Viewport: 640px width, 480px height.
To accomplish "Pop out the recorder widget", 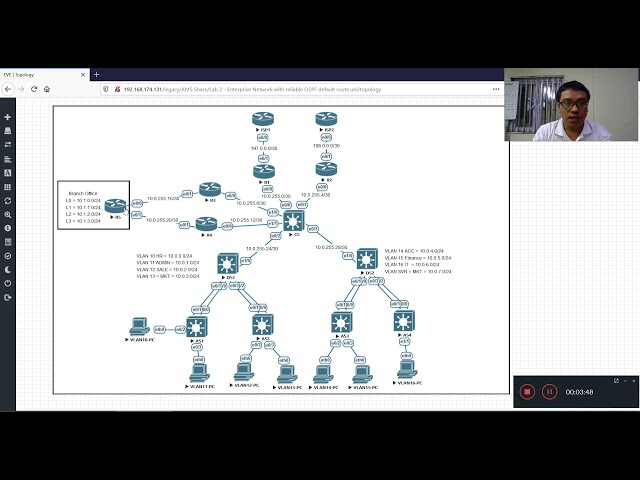I will [x=616, y=381].
